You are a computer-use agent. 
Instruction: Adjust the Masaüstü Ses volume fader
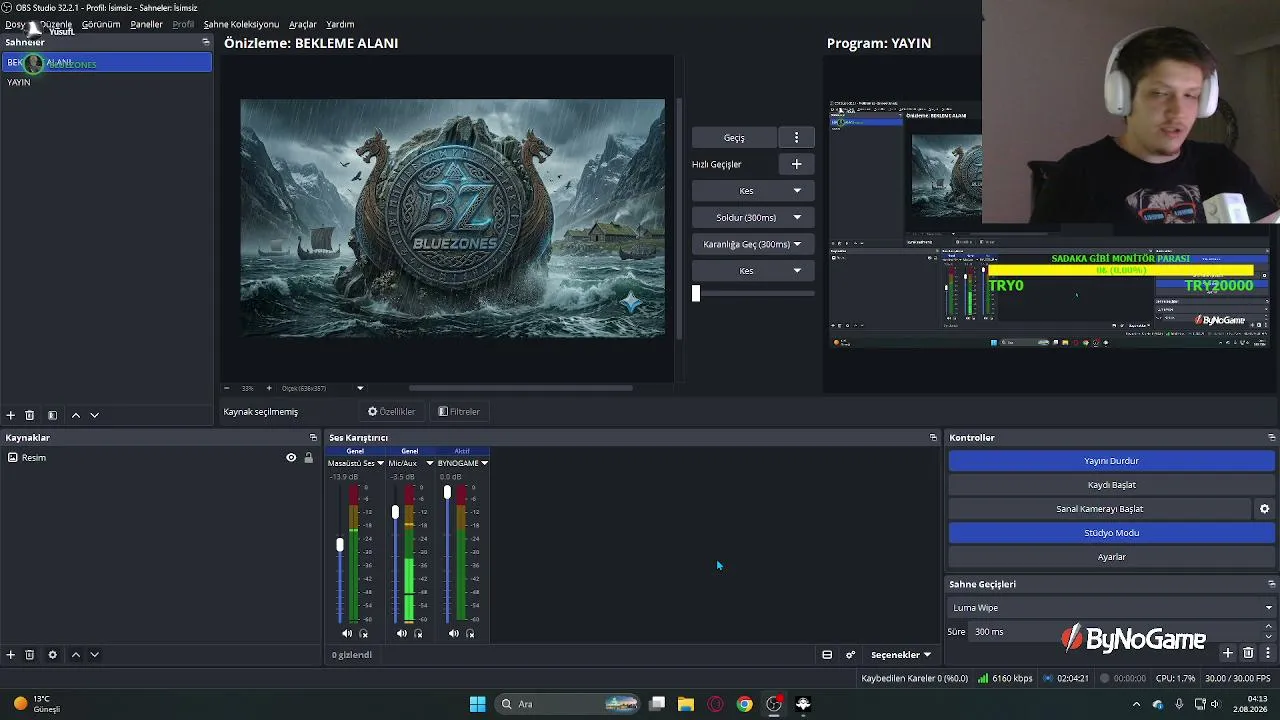[x=340, y=545]
